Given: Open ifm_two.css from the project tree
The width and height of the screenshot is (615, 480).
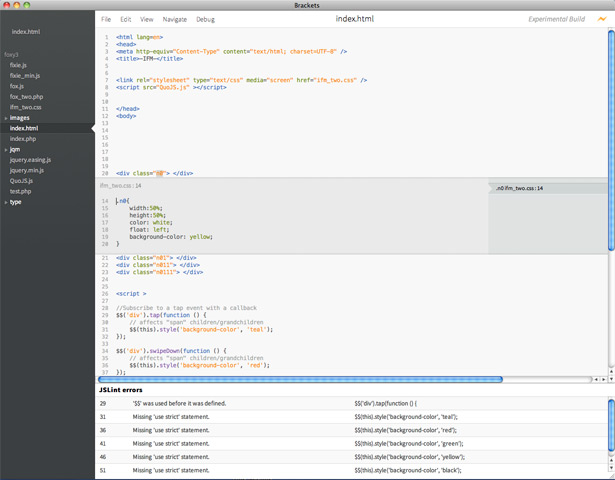Looking at the screenshot, I should click(26, 107).
